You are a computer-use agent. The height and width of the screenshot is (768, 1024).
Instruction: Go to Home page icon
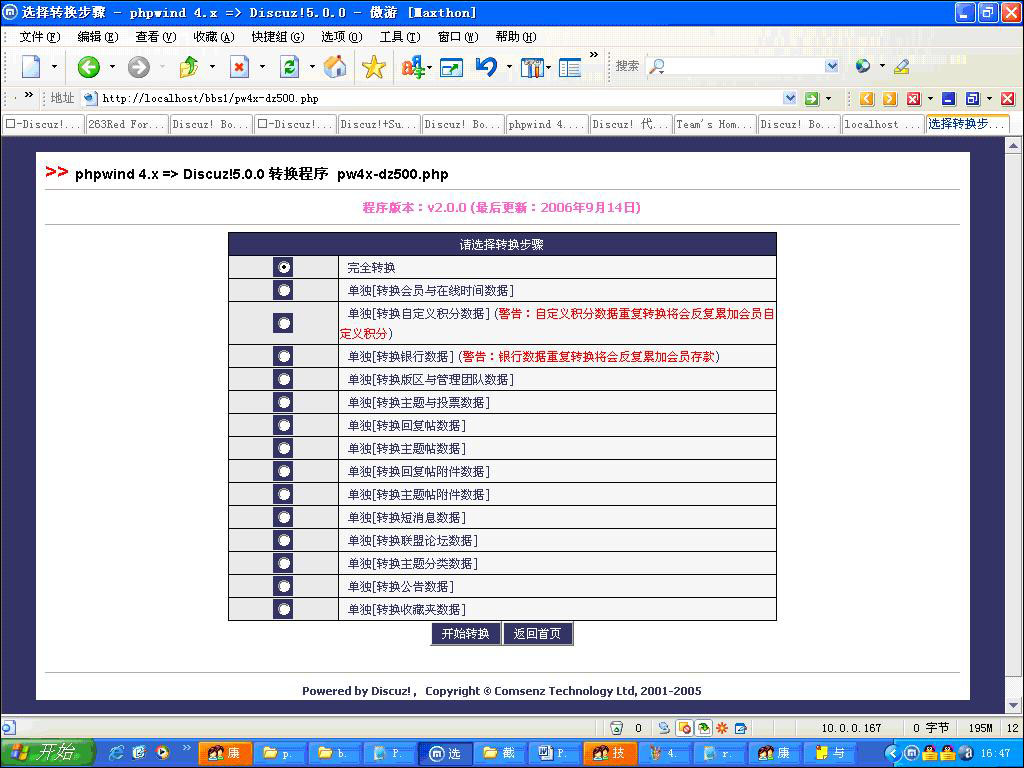click(x=335, y=67)
